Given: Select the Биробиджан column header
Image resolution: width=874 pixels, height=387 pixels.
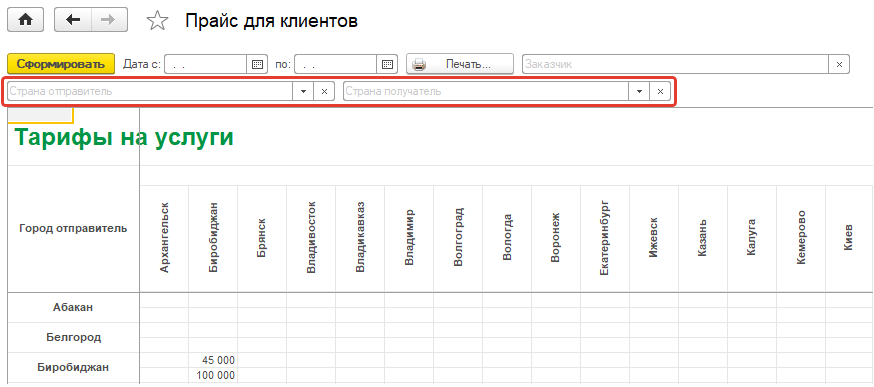Looking at the screenshot, I should pyautogui.click(x=213, y=238).
